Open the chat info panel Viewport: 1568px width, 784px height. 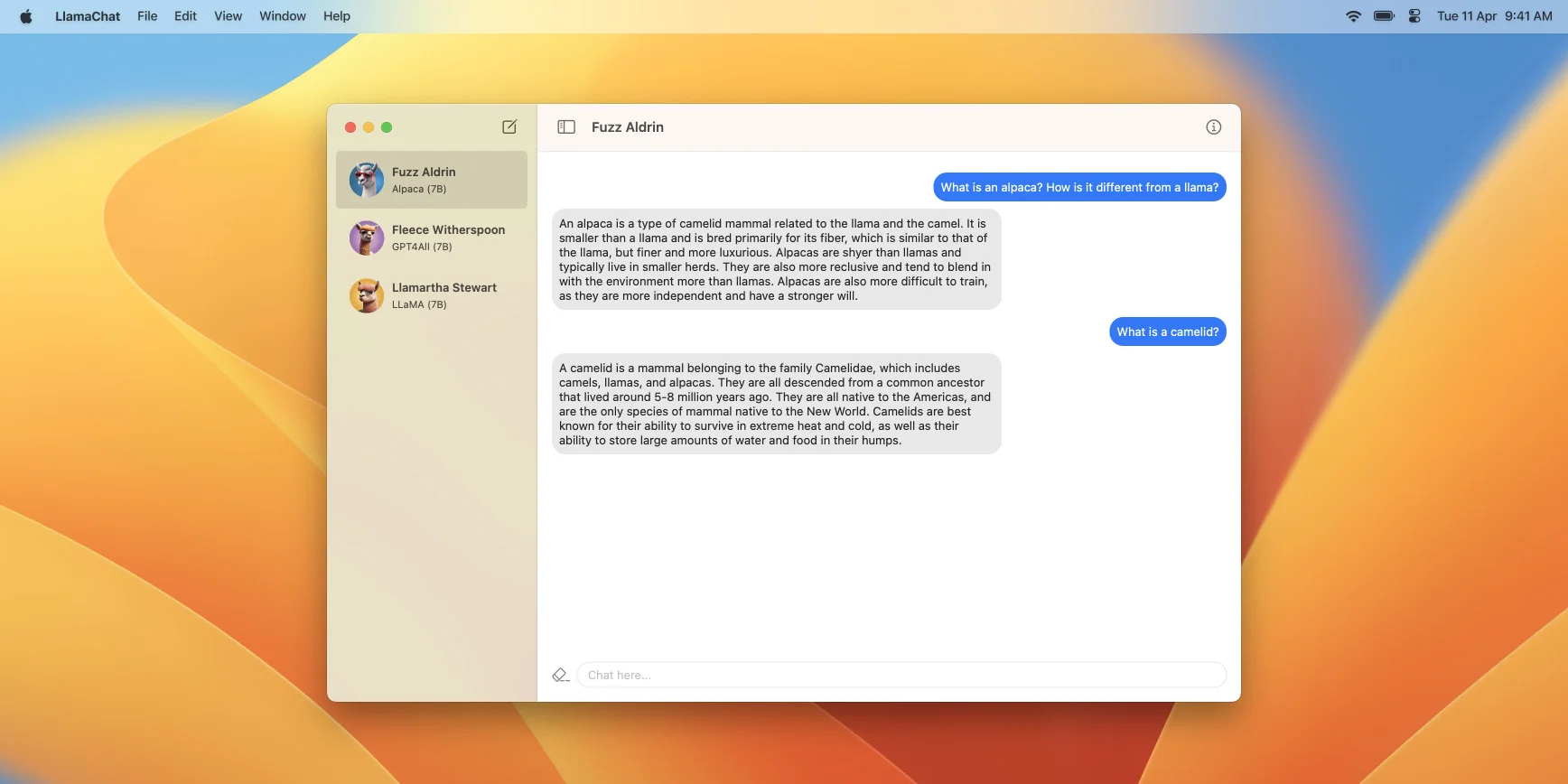tap(1213, 127)
